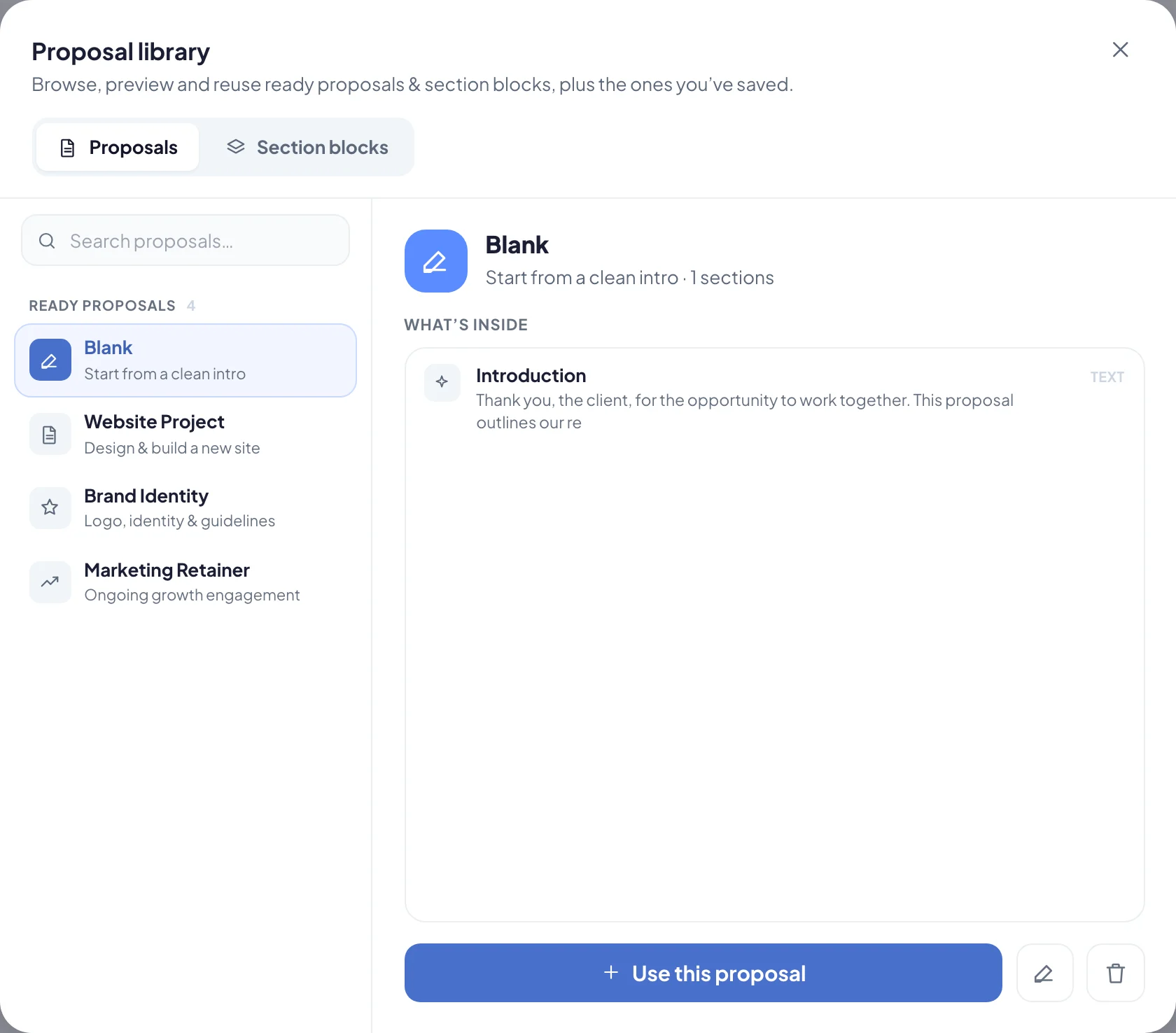Select the Blank proposal in the list
Screen dimensions: 1176x1033
(185, 360)
